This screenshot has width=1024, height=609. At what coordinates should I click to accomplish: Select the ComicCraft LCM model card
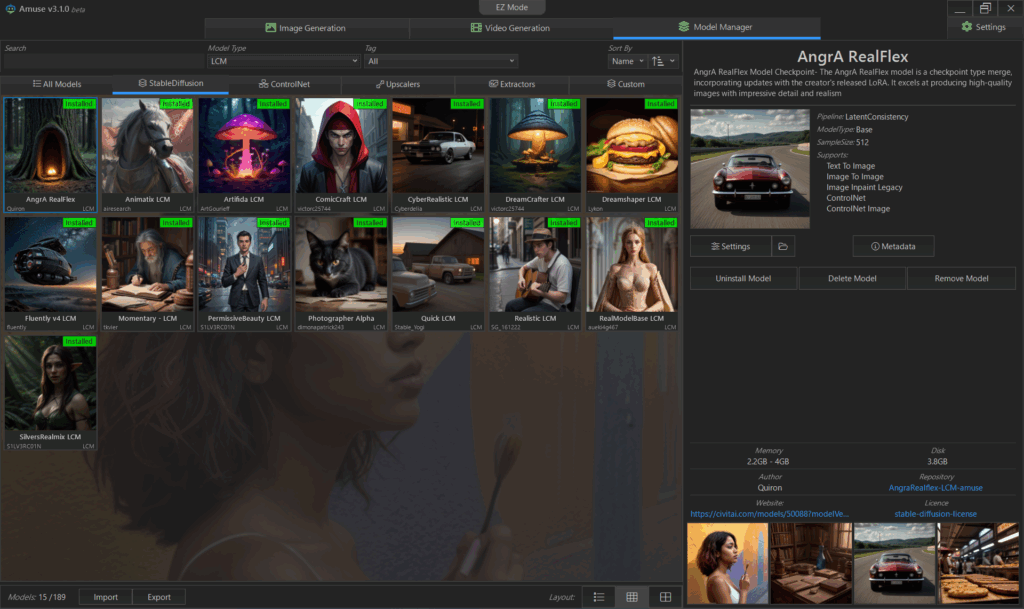341,155
